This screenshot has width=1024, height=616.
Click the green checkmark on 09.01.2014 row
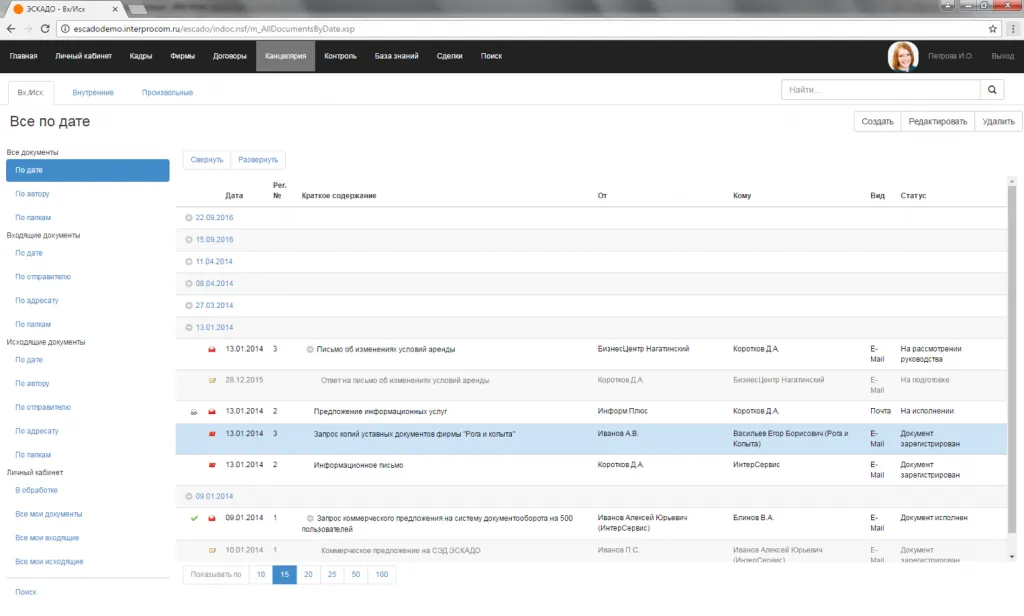[194, 518]
